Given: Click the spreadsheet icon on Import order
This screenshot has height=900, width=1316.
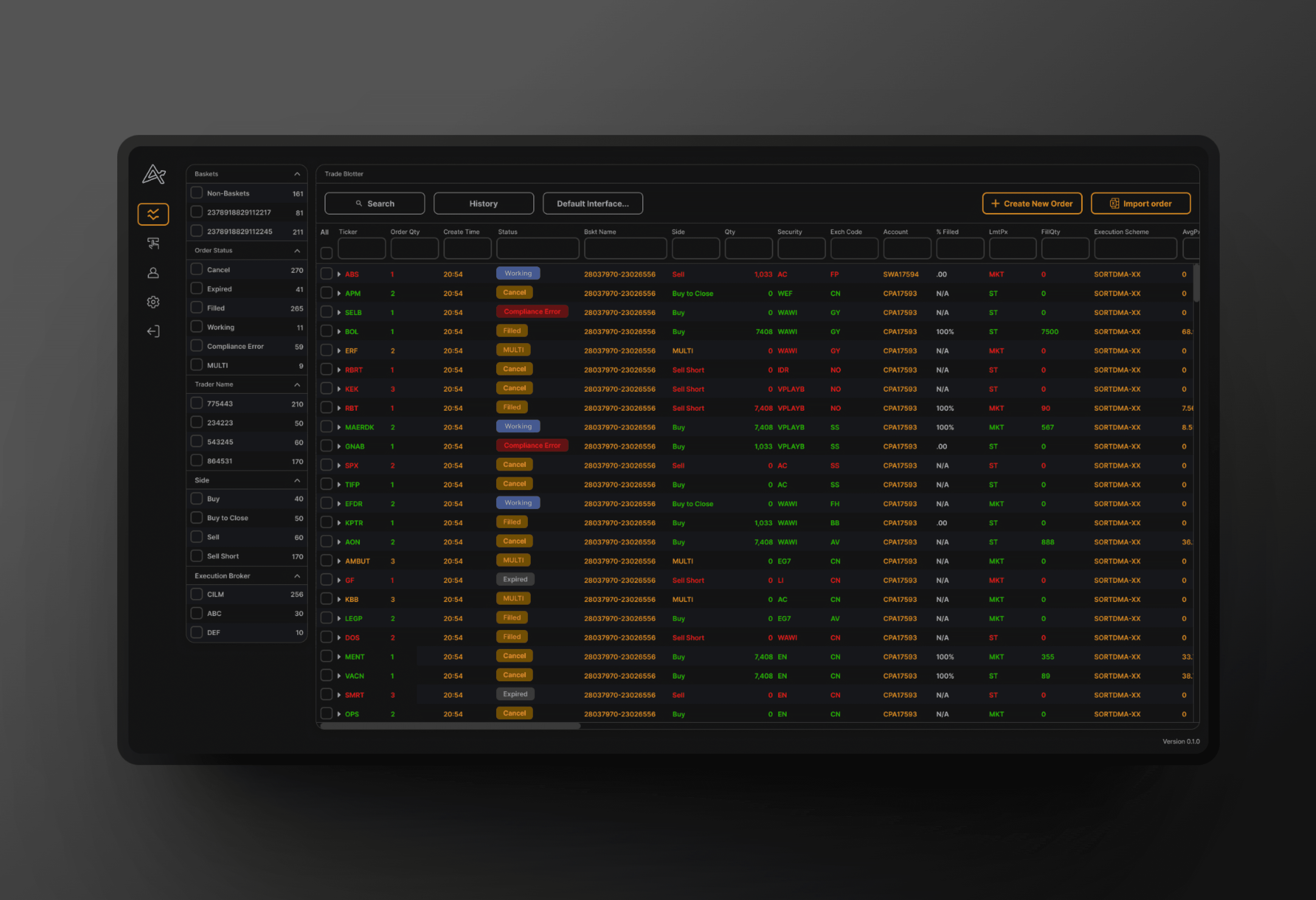Looking at the screenshot, I should pos(1114,203).
